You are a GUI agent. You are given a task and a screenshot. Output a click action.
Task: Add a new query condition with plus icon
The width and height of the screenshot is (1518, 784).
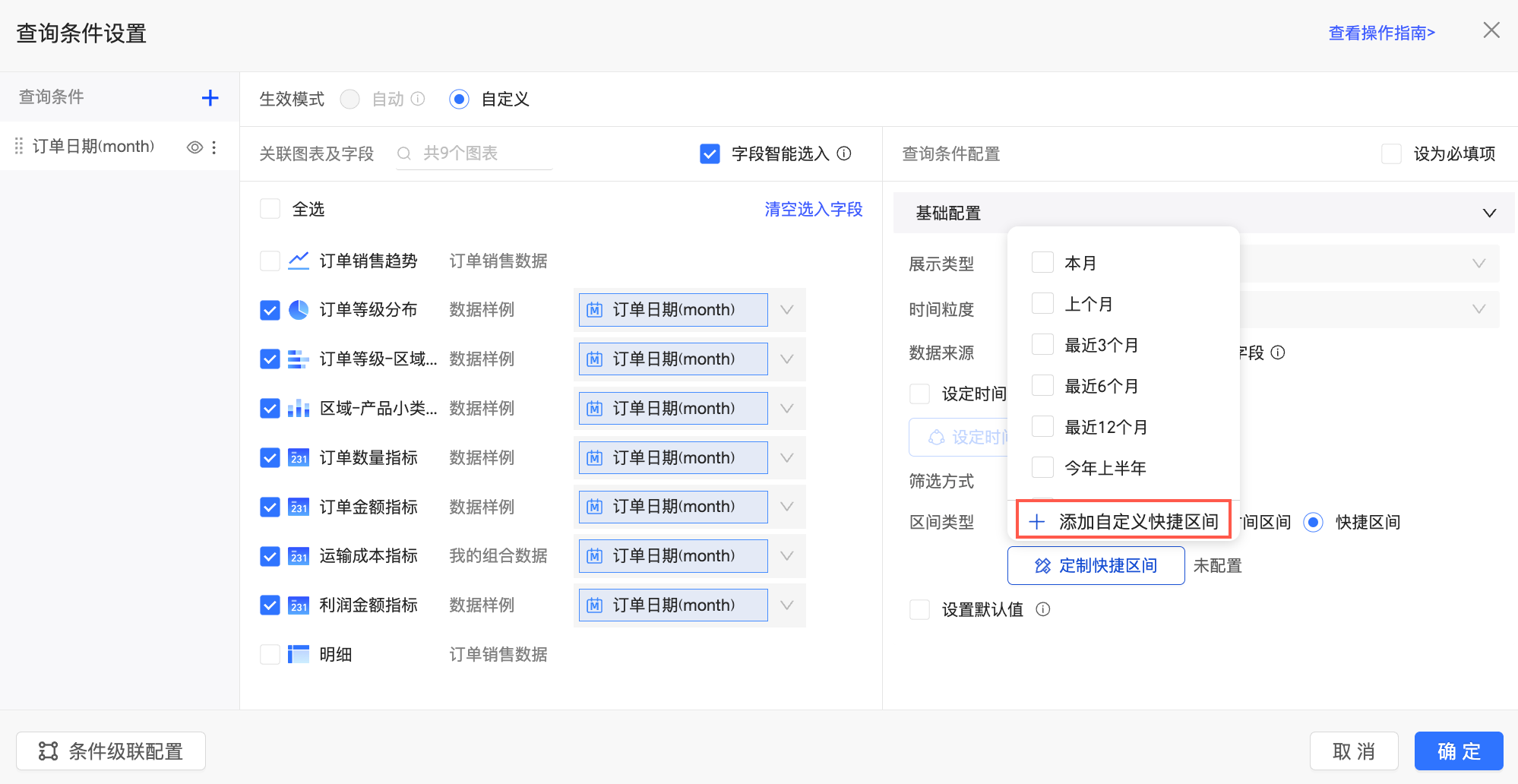210,98
